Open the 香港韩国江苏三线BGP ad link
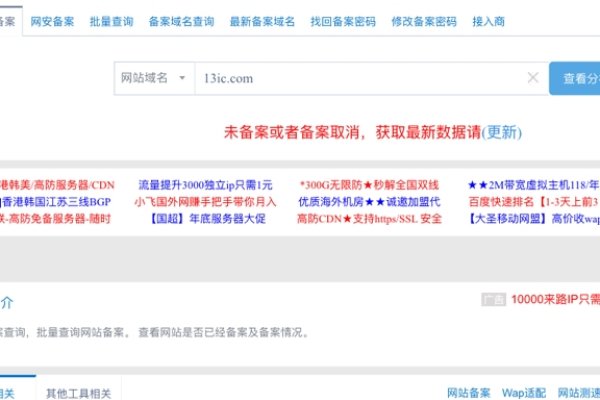 click(55, 202)
